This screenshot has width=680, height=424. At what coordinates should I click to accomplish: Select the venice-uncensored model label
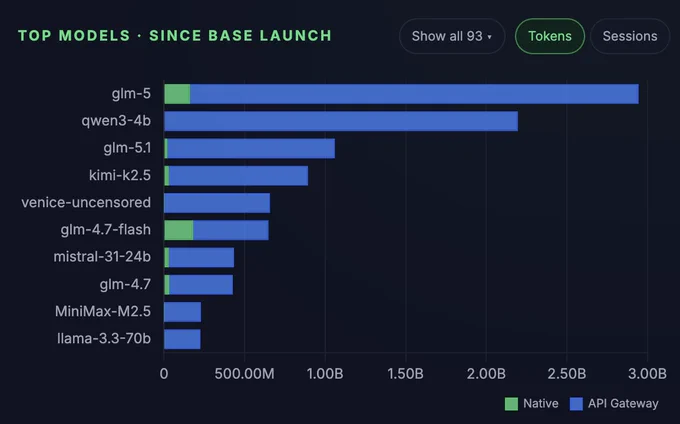pyautogui.click(x=86, y=202)
